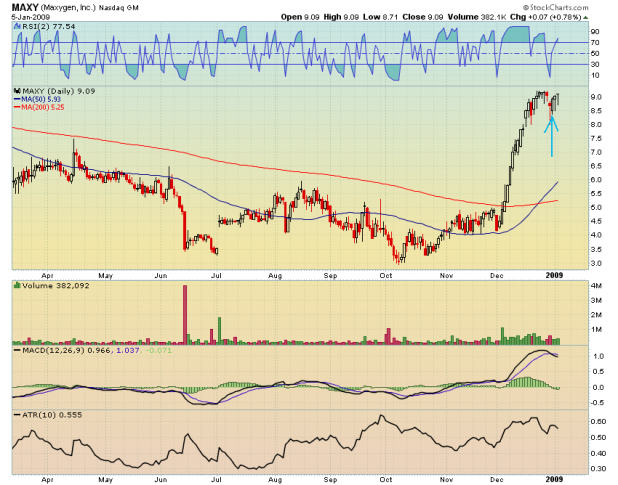618x485 pixels.
Task: Click the RSI(2) 77.54 indicator label
Action: [48, 26]
